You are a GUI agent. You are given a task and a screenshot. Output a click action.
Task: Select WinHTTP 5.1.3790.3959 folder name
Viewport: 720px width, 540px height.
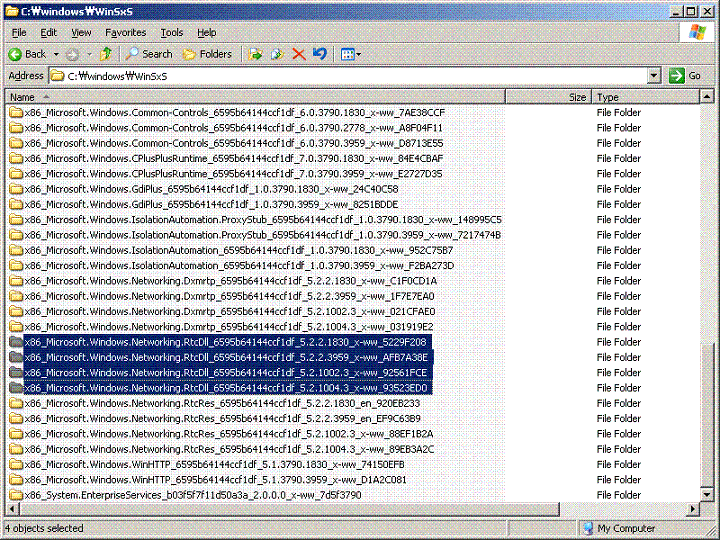tap(216, 480)
